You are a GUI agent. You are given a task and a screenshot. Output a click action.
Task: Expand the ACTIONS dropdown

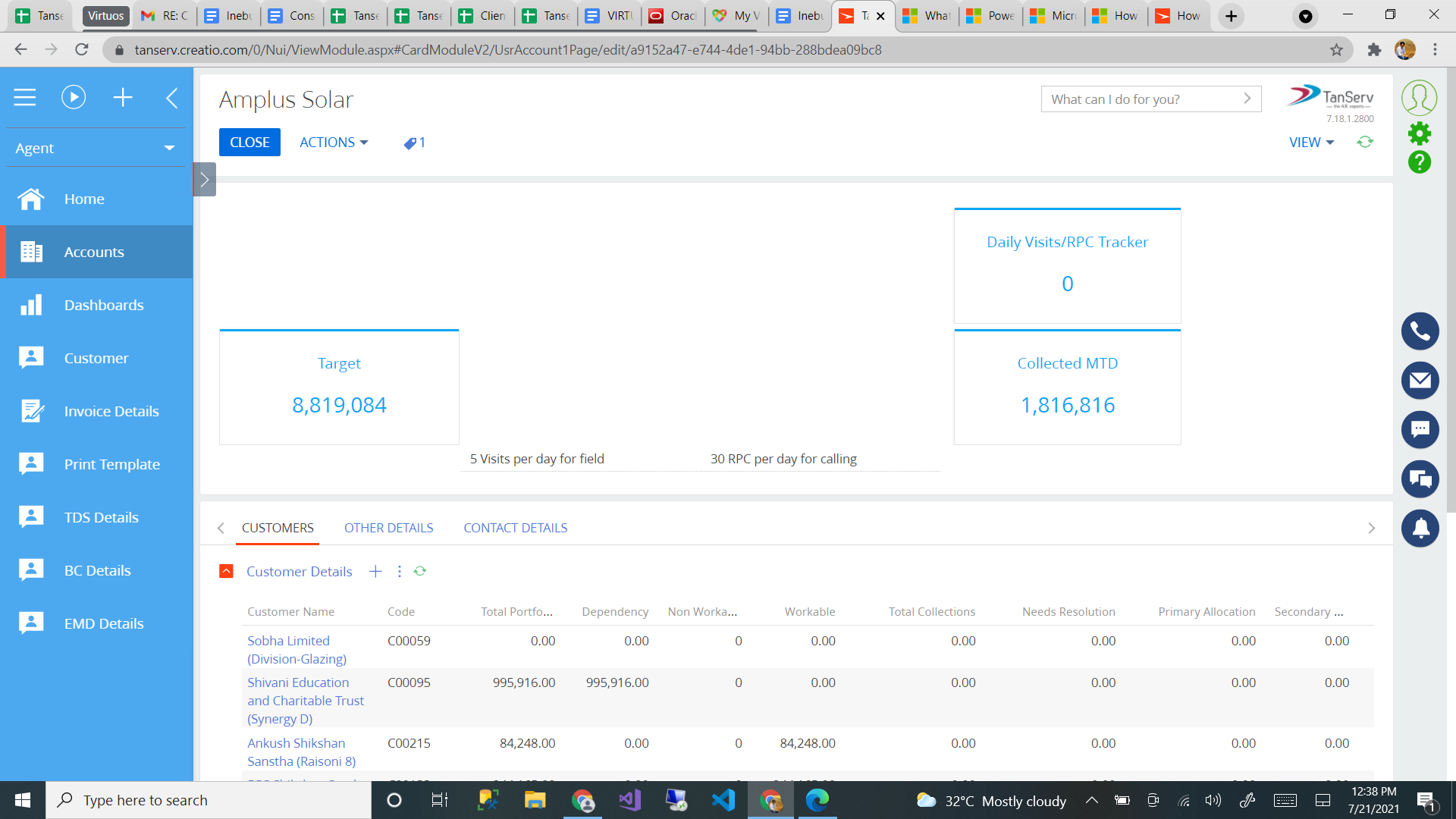tap(334, 143)
